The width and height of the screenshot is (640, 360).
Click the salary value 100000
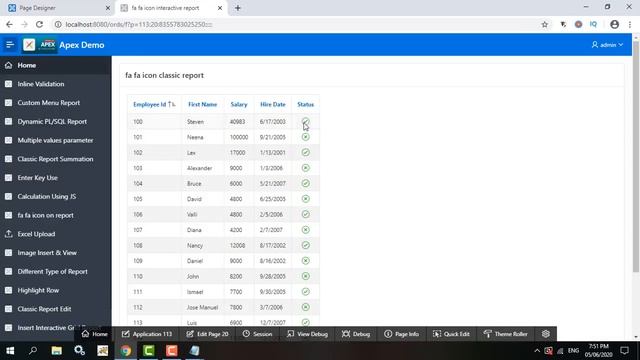coord(239,137)
